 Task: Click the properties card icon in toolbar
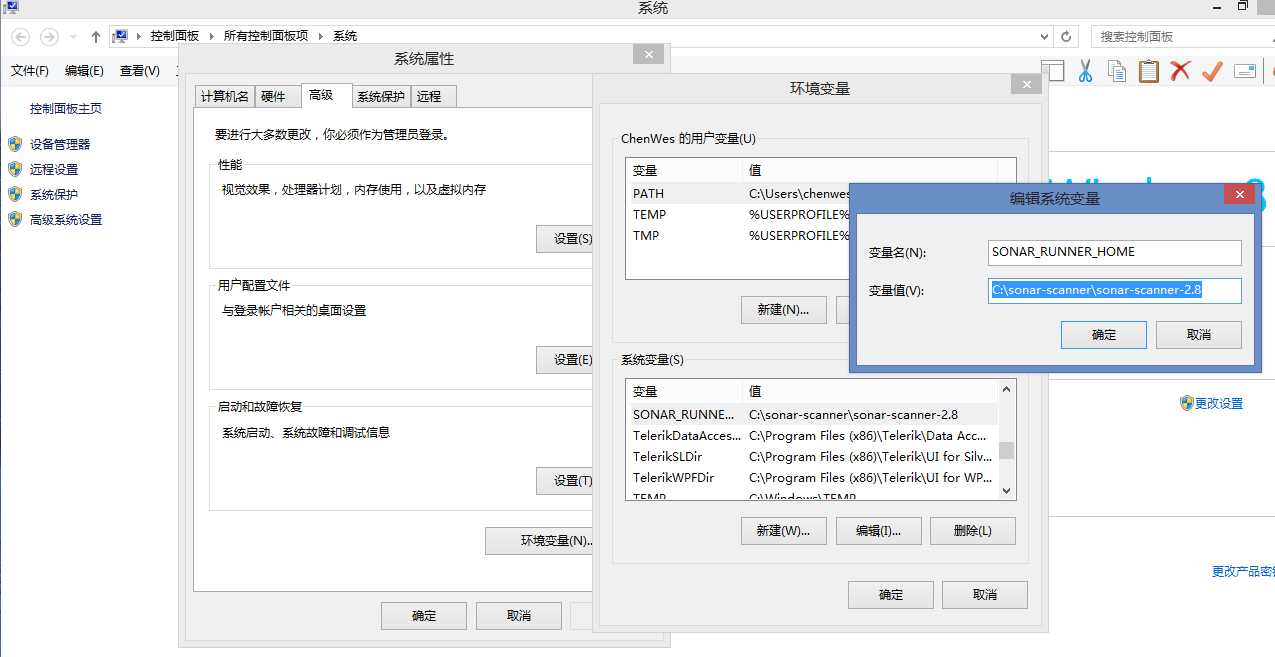[1245, 71]
